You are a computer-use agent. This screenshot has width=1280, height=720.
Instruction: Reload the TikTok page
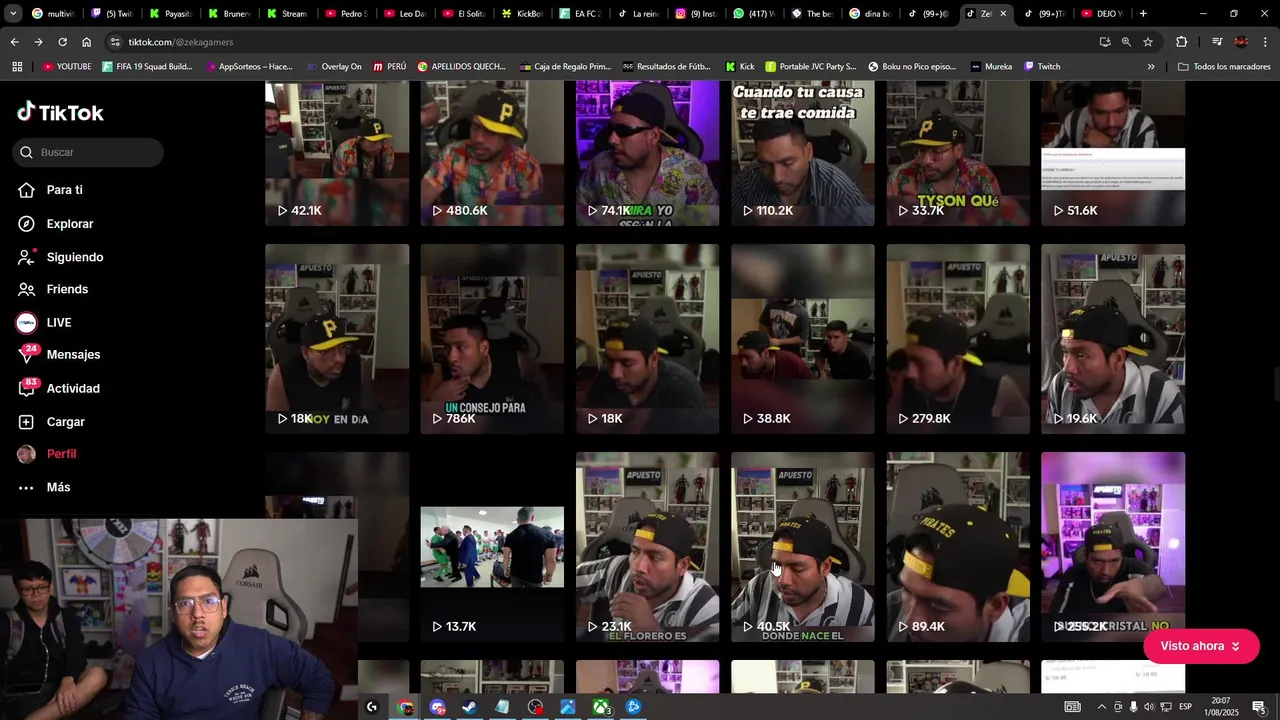click(62, 42)
